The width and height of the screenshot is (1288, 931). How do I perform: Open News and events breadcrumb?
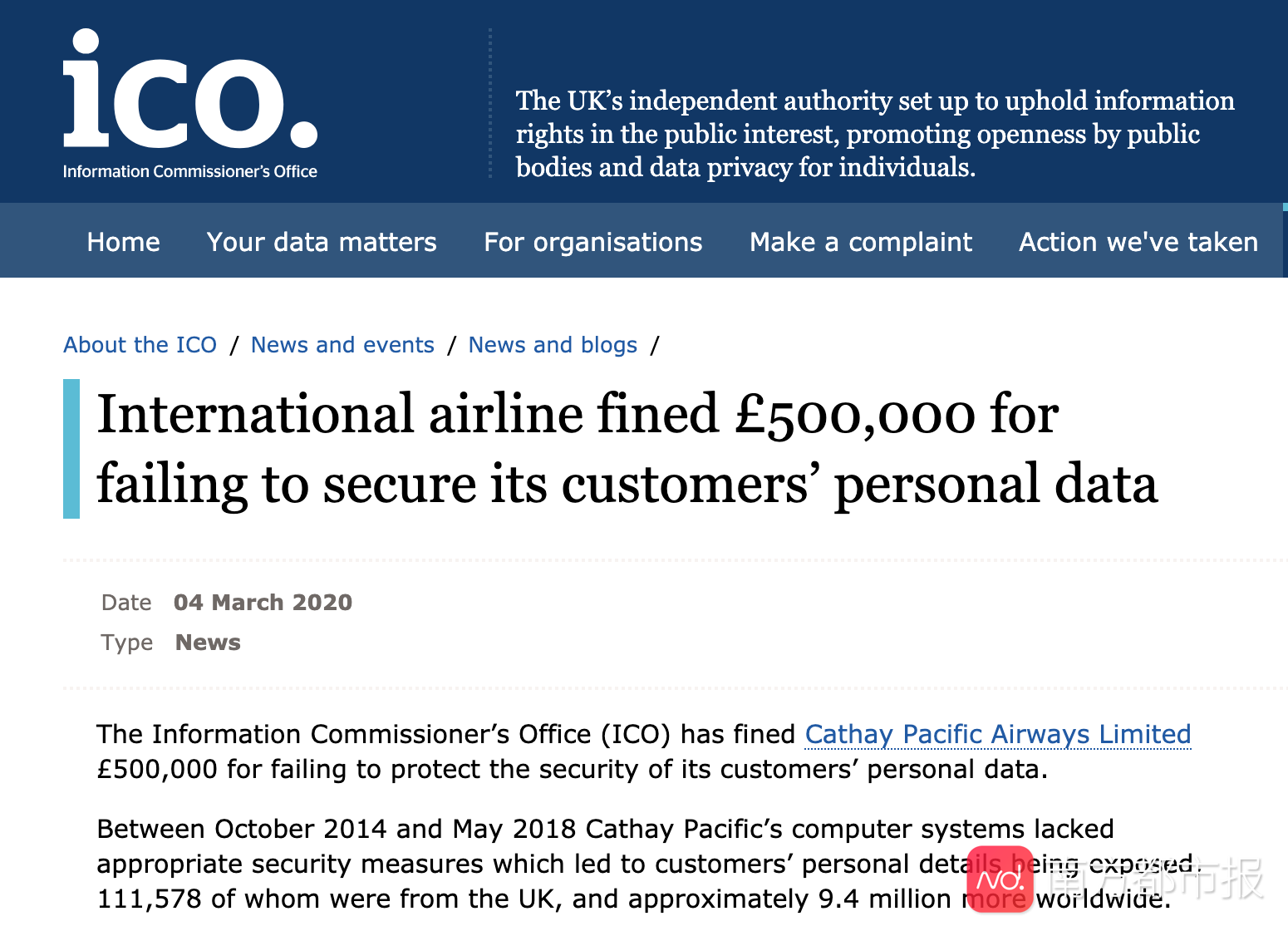pyautogui.click(x=342, y=345)
